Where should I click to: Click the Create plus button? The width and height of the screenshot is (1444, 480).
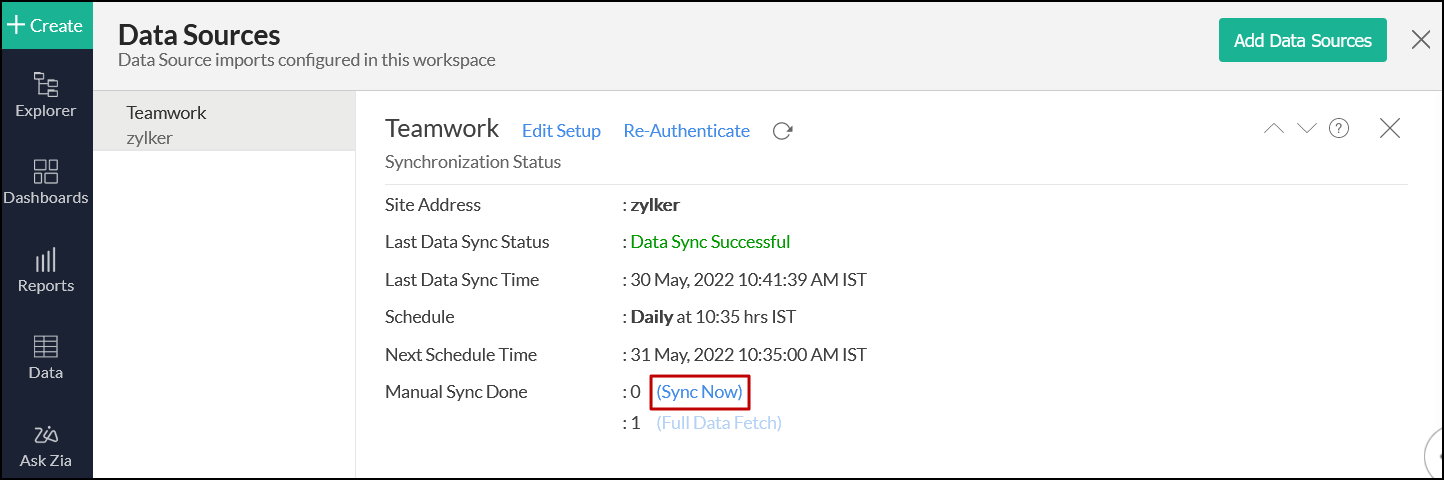[x=46, y=25]
